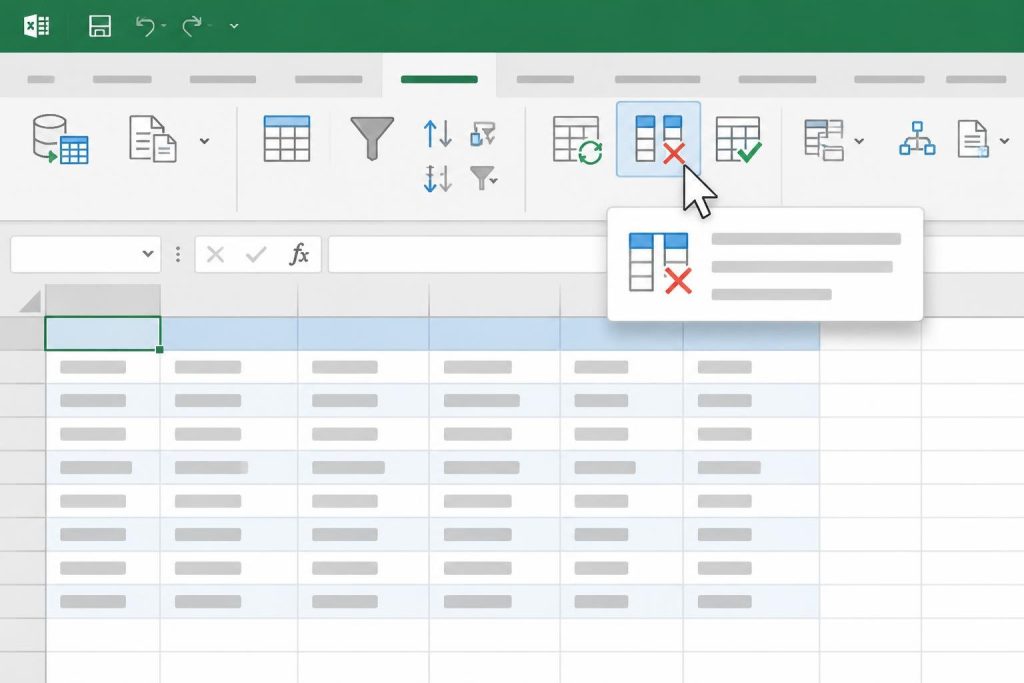This screenshot has height=683, width=1024.
Task: Open Advanced filter small funnel
Action: pos(483,177)
